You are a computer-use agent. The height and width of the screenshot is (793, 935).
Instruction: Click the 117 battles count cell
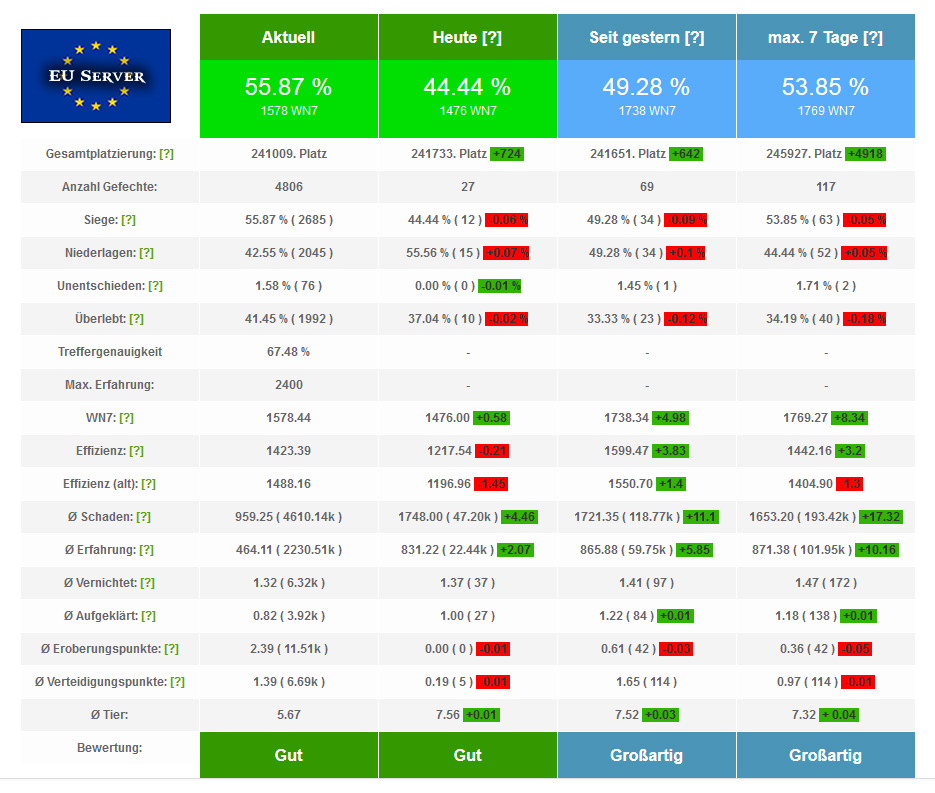click(x=826, y=187)
